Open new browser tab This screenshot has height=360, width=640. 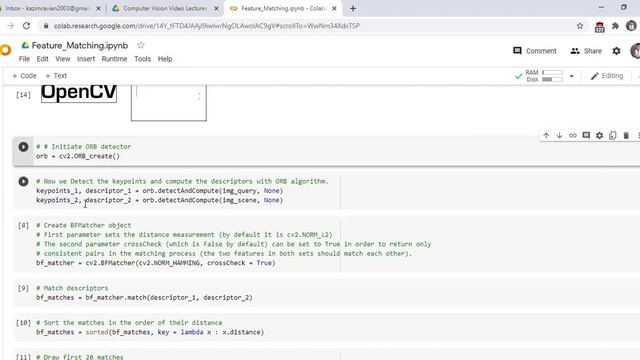(353, 8)
